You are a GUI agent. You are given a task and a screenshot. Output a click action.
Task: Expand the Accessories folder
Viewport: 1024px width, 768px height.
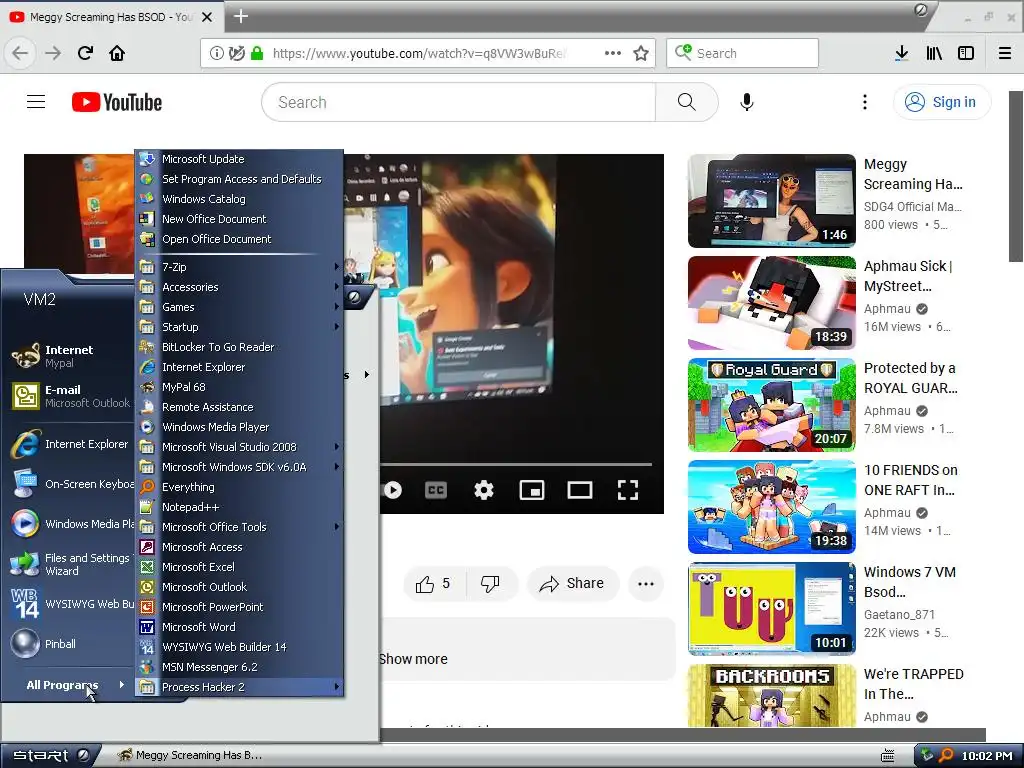click(x=239, y=287)
